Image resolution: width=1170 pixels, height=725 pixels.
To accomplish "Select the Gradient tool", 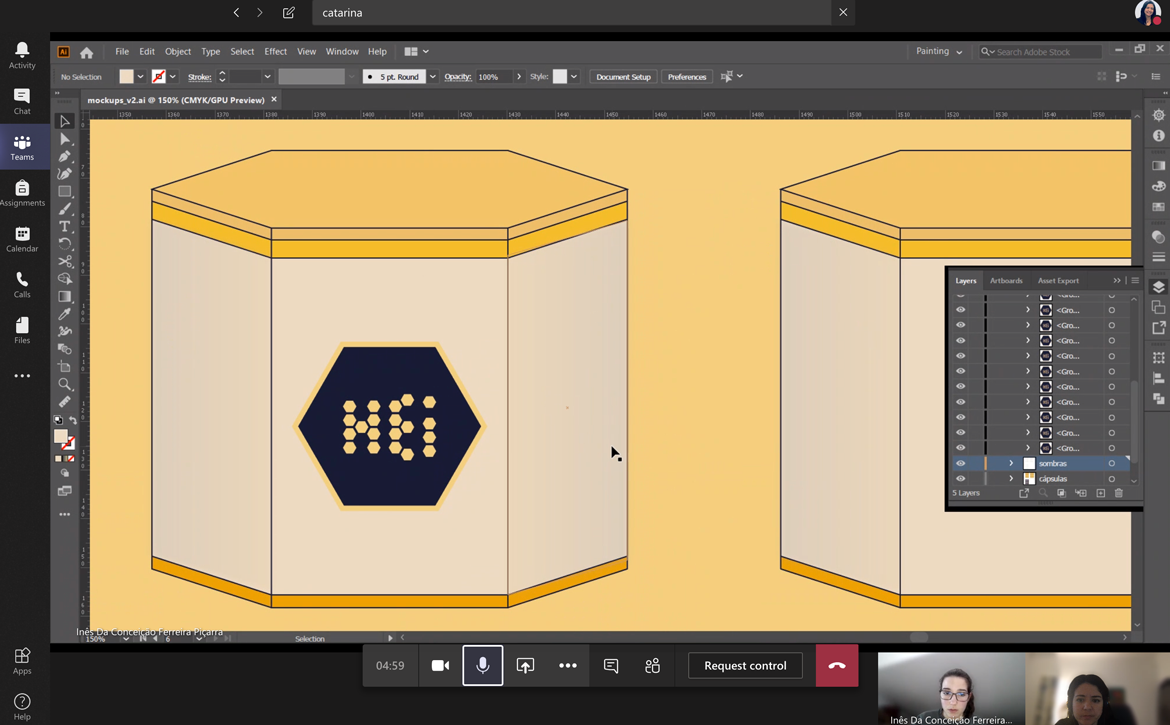I will pos(65,297).
